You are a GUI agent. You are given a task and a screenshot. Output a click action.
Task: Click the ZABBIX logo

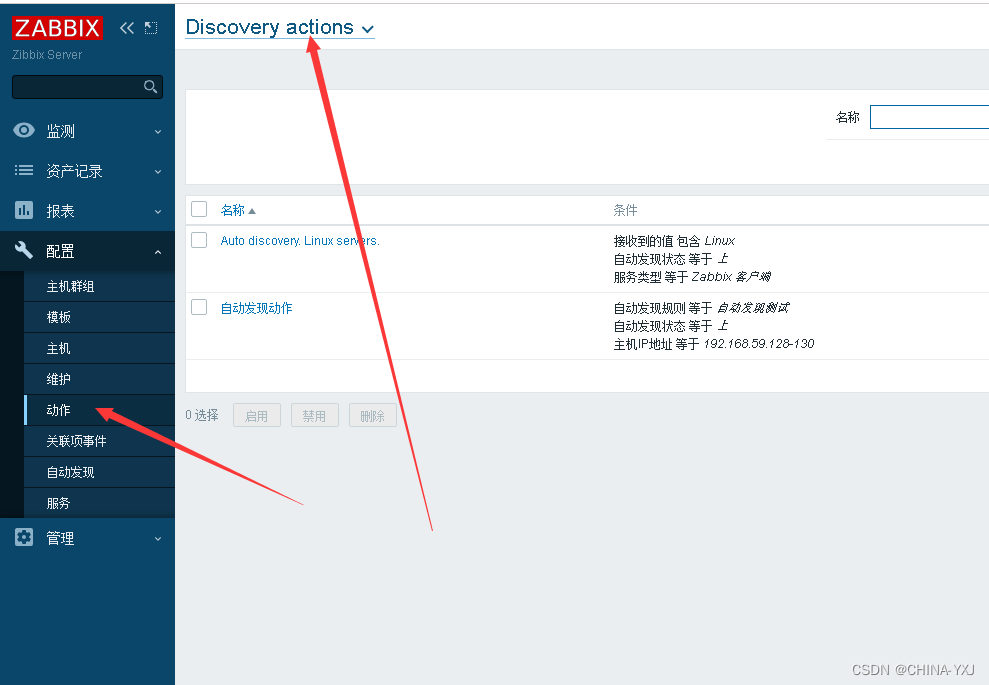click(x=57, y=28)
